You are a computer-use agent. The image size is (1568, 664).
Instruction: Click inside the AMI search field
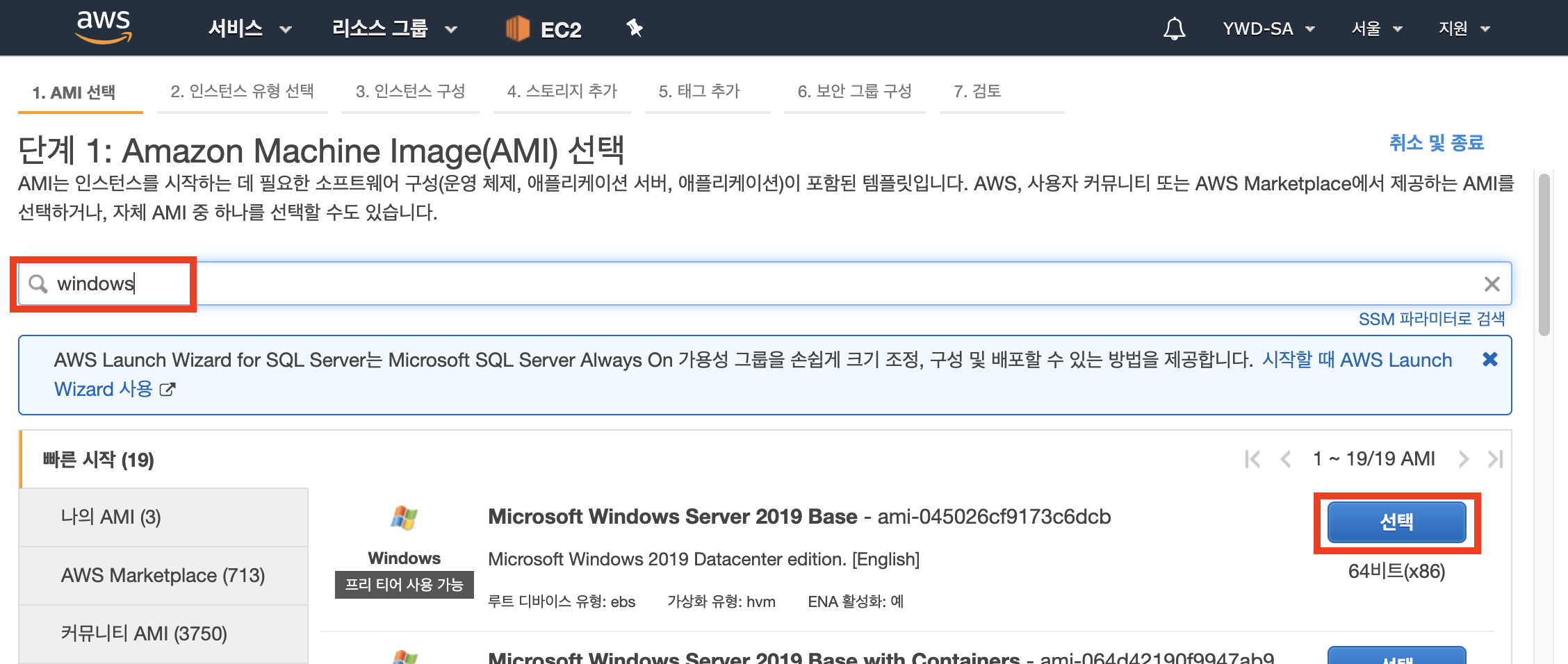[x=765, y=283]
